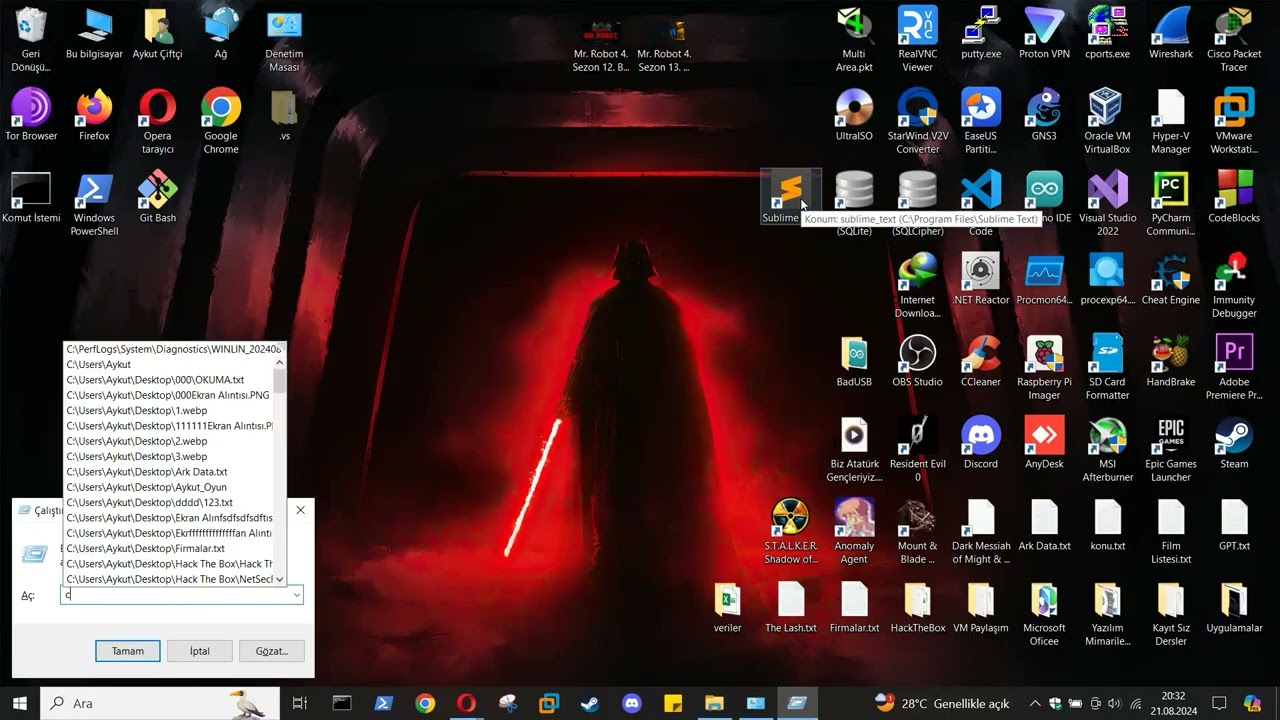Launch Firefox from the desktop
The image size is (1280, 720).
coord(95,115)
